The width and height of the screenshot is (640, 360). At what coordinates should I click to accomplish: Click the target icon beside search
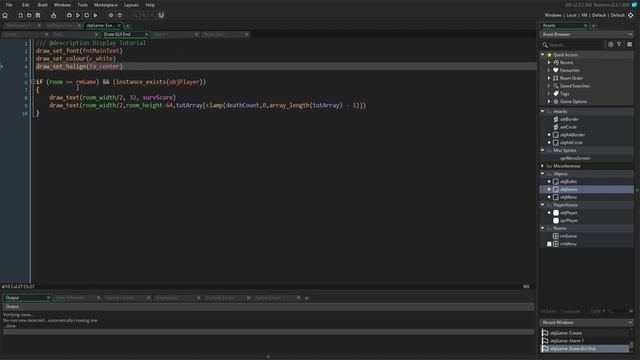[x=611, y=44]
